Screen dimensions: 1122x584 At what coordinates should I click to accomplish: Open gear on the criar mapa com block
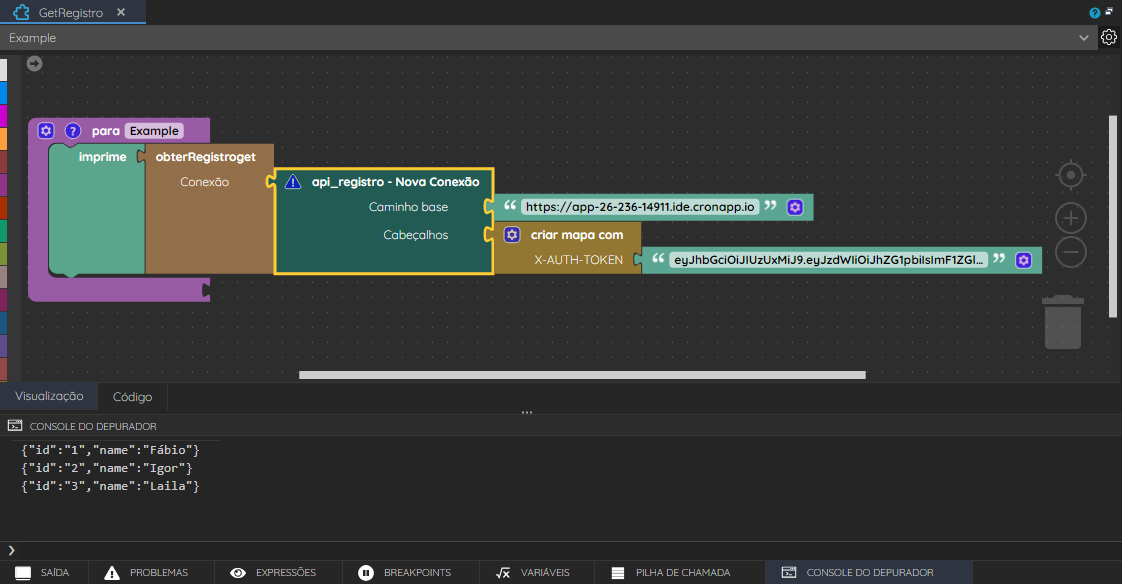(x=512, y=235)
